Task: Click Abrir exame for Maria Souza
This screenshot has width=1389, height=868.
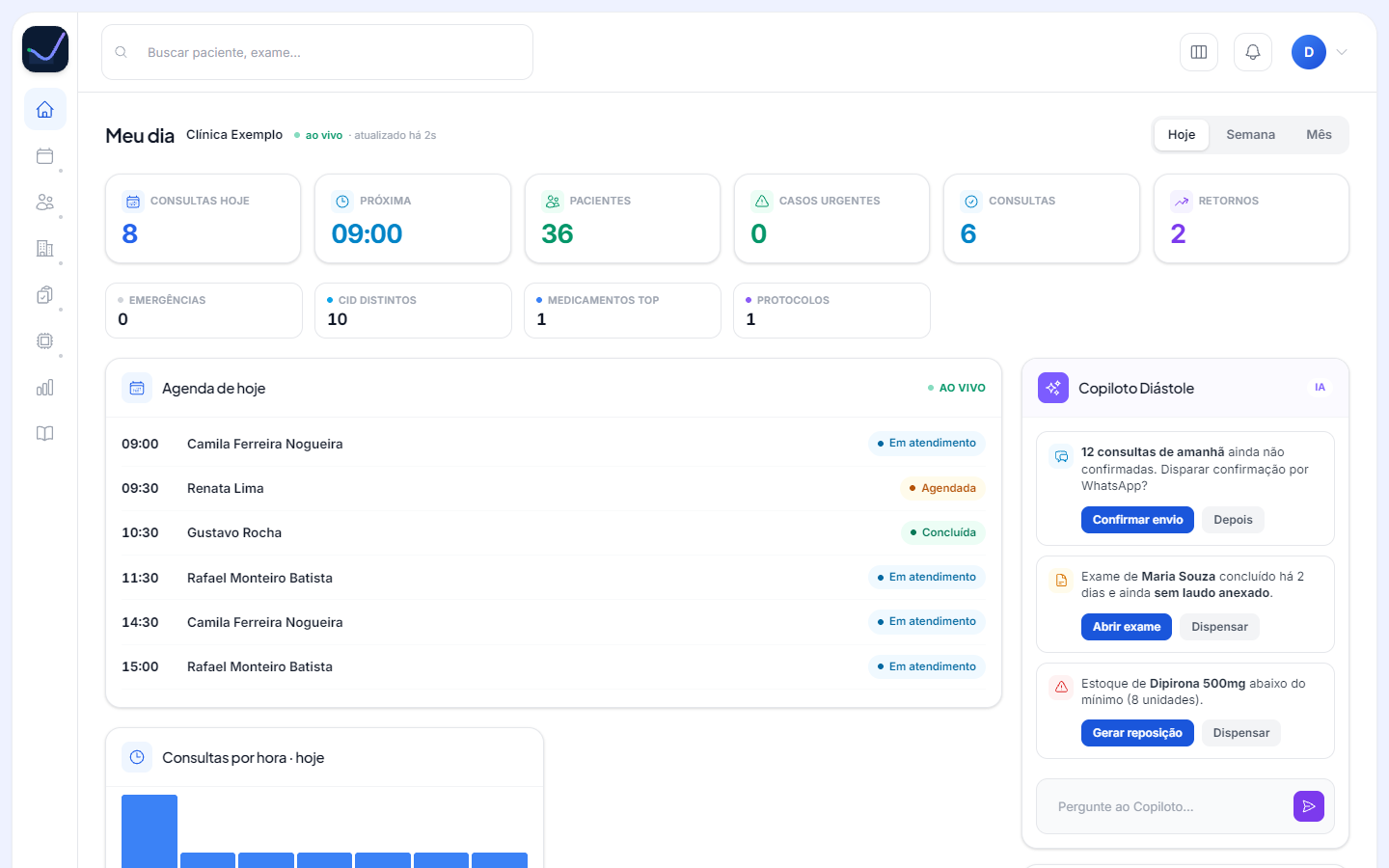Action: click(x=1127, y=627)
